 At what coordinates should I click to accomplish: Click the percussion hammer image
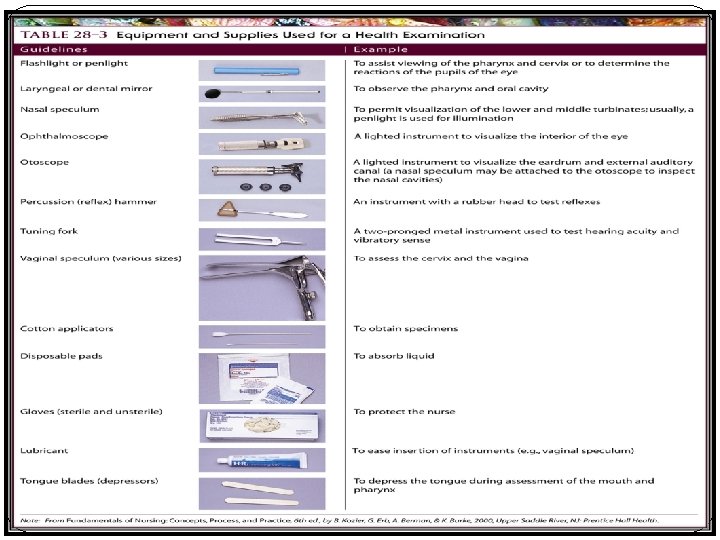click(262, 210)
